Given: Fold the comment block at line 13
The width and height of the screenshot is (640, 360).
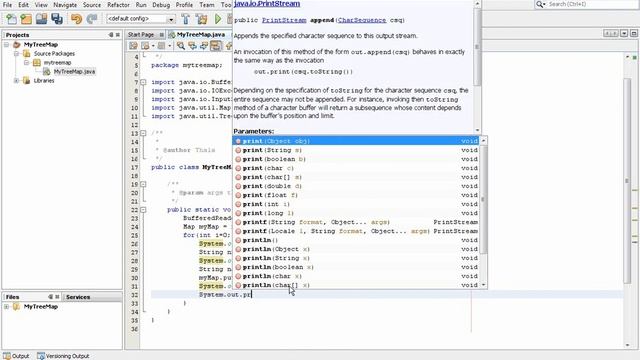Looking at the screenshot, I should coord(143,133).
